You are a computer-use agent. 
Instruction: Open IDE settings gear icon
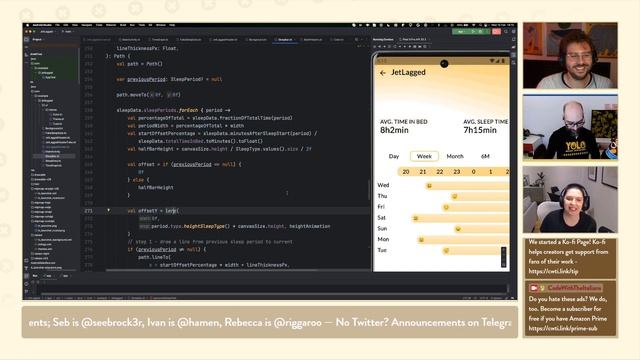point(513,31)
